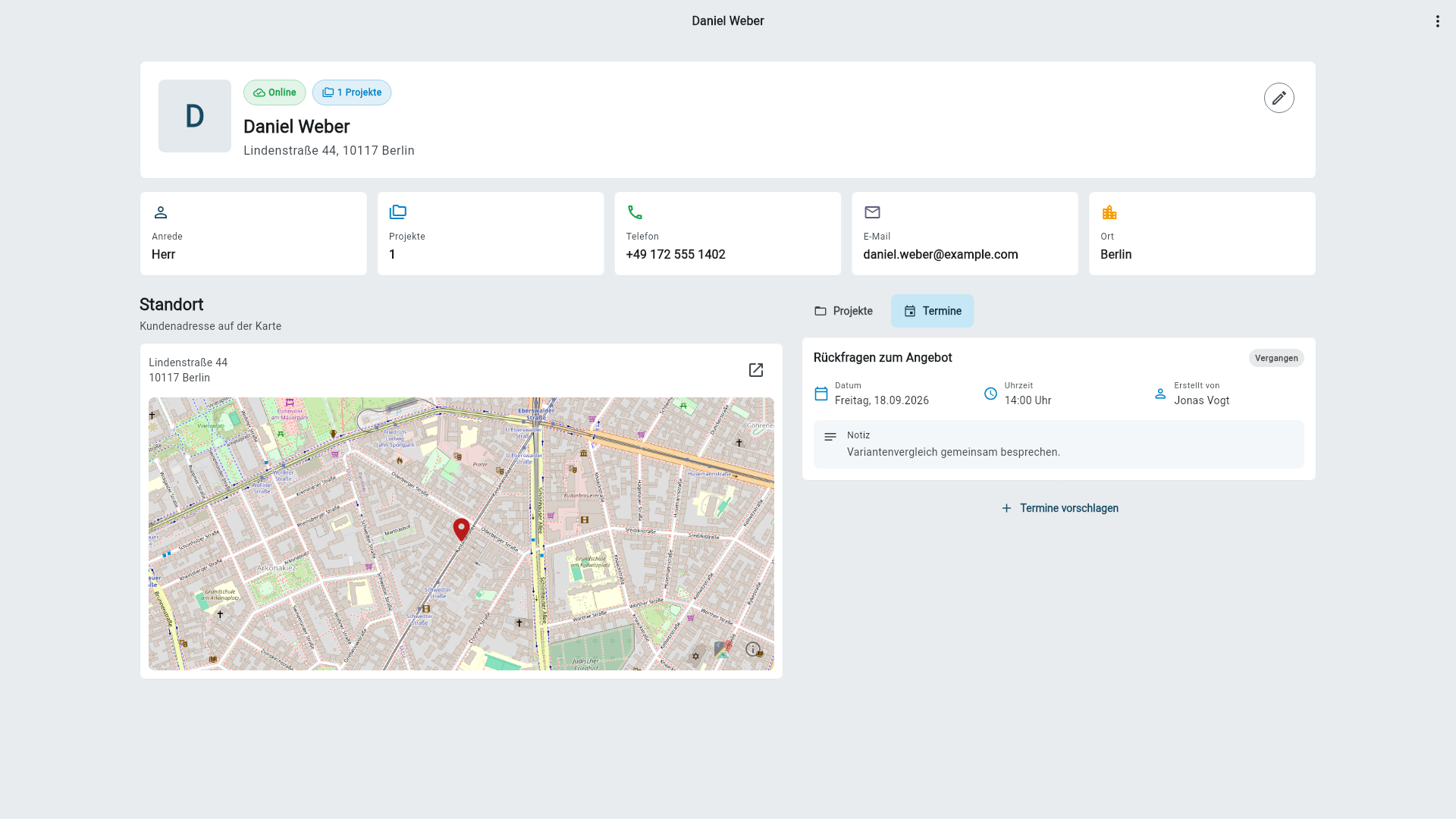
Task: Click 10117 Berlin in the map card
Action: [179, 378]
